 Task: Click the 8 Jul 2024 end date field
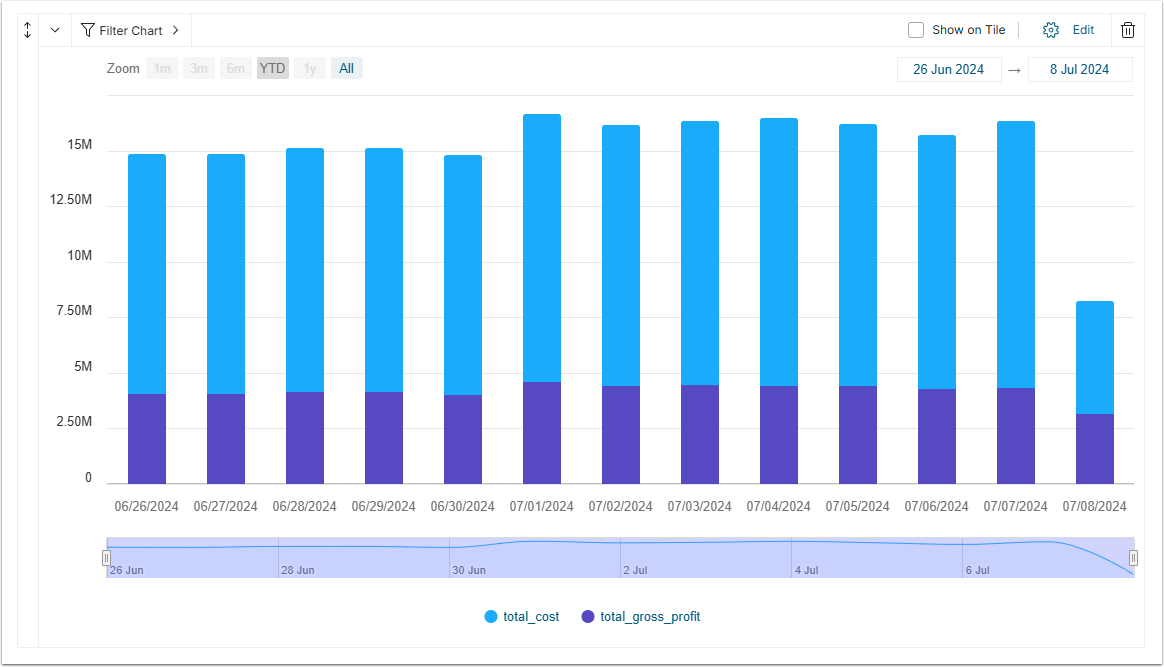[x=1079, y=69]
